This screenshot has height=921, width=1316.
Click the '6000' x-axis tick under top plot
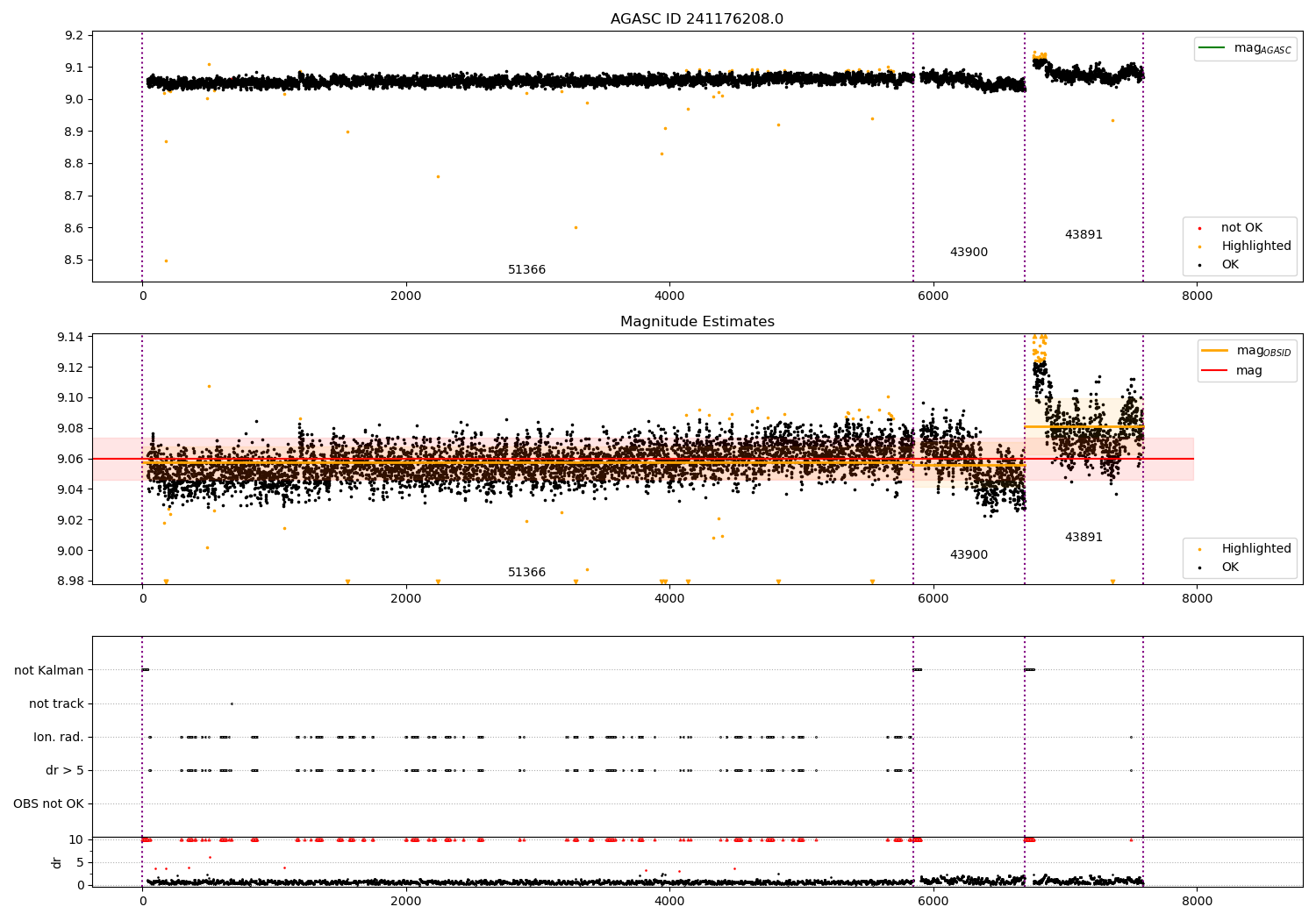(x=933, y=296)
